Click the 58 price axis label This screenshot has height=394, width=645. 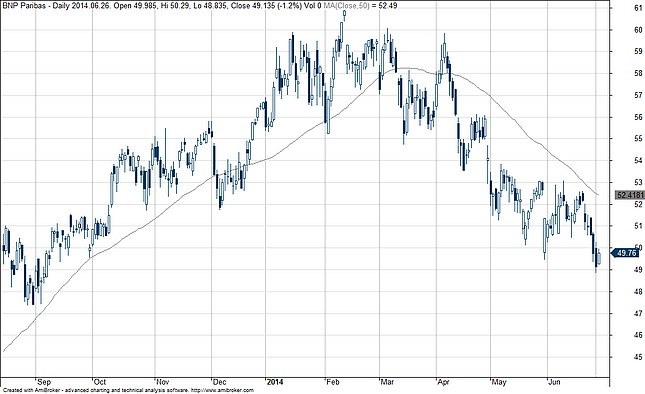pyautogui.click(x=638, y=73)
